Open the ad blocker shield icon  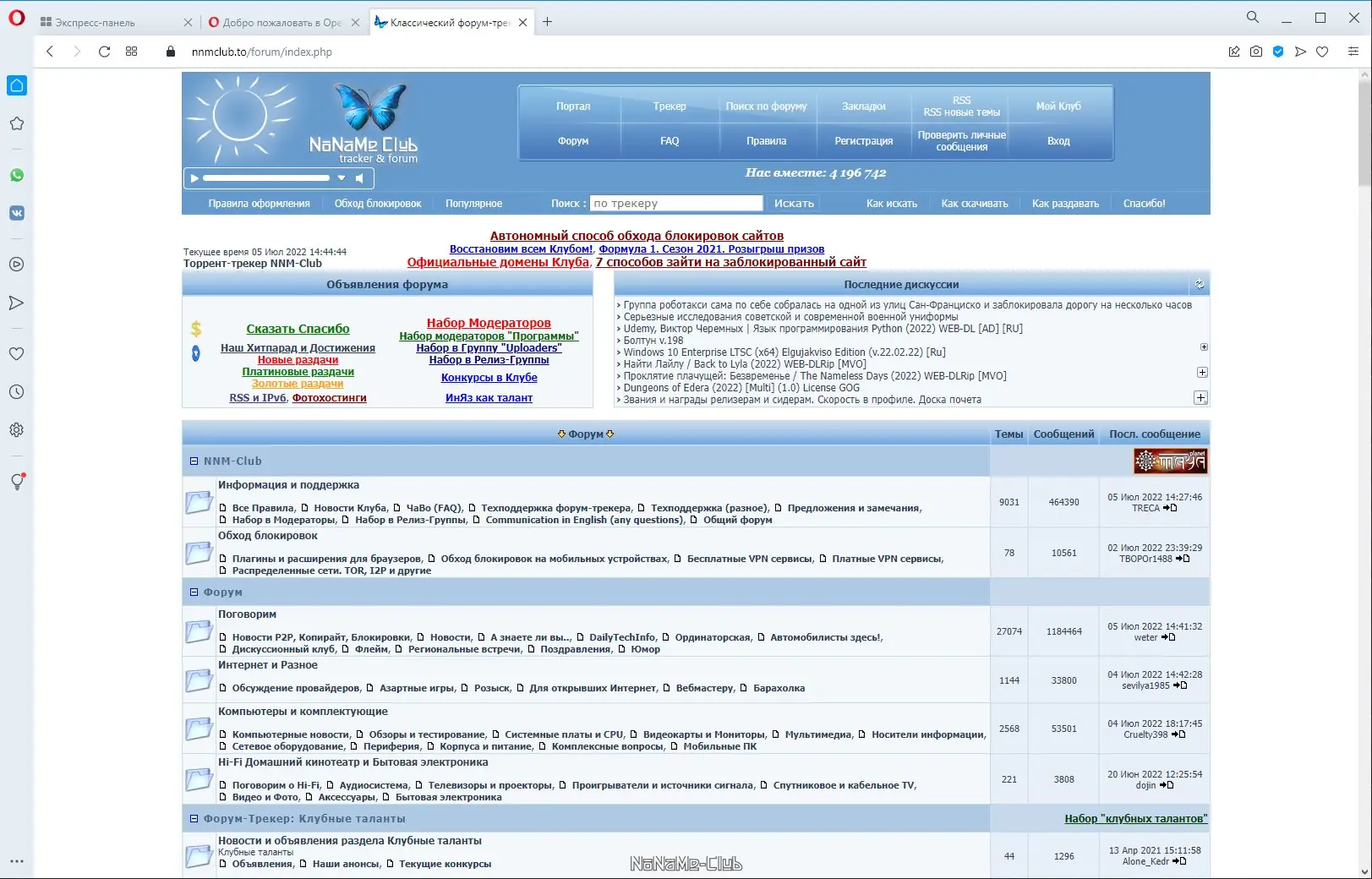tap(1278, 52)
